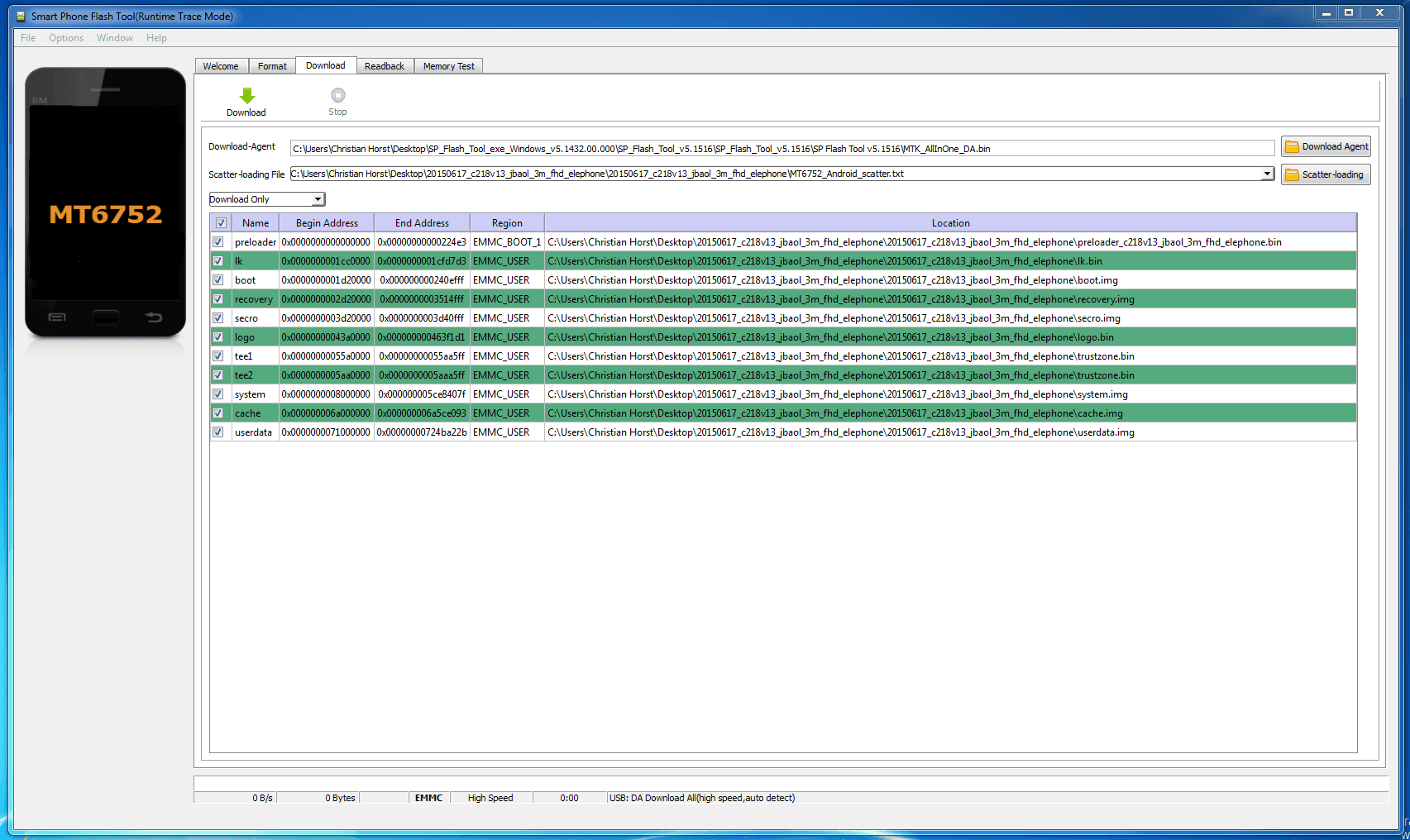Open the Format tab
1410x840 pixels.
pyautogui.click(x=272, y=66)
